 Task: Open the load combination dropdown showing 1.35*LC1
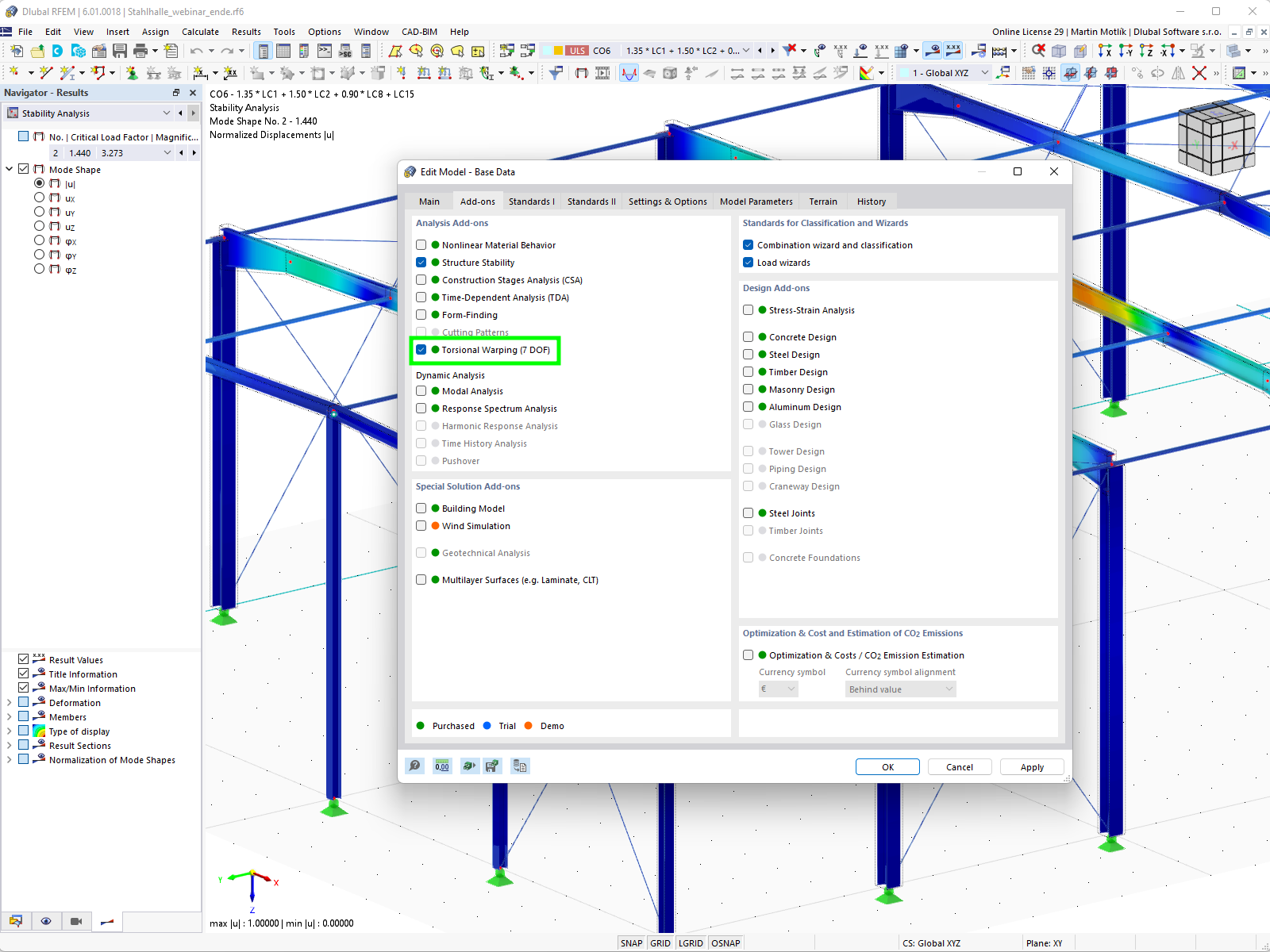pyautogui.click(x=747, y=50)
